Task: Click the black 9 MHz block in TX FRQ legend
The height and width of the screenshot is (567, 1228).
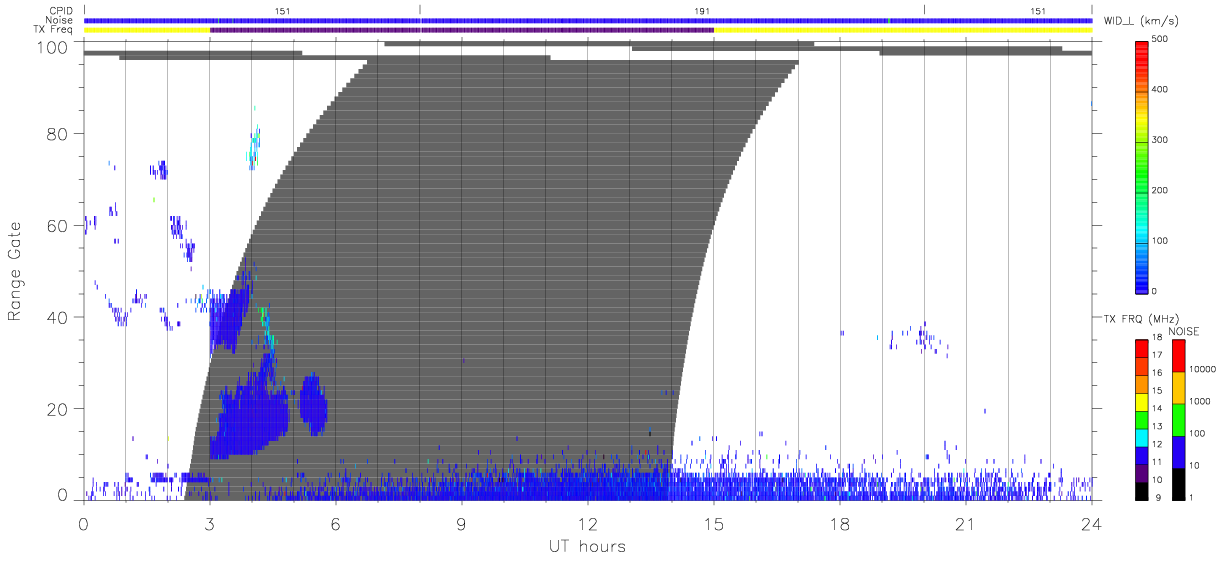Action: click(1141, 491)
